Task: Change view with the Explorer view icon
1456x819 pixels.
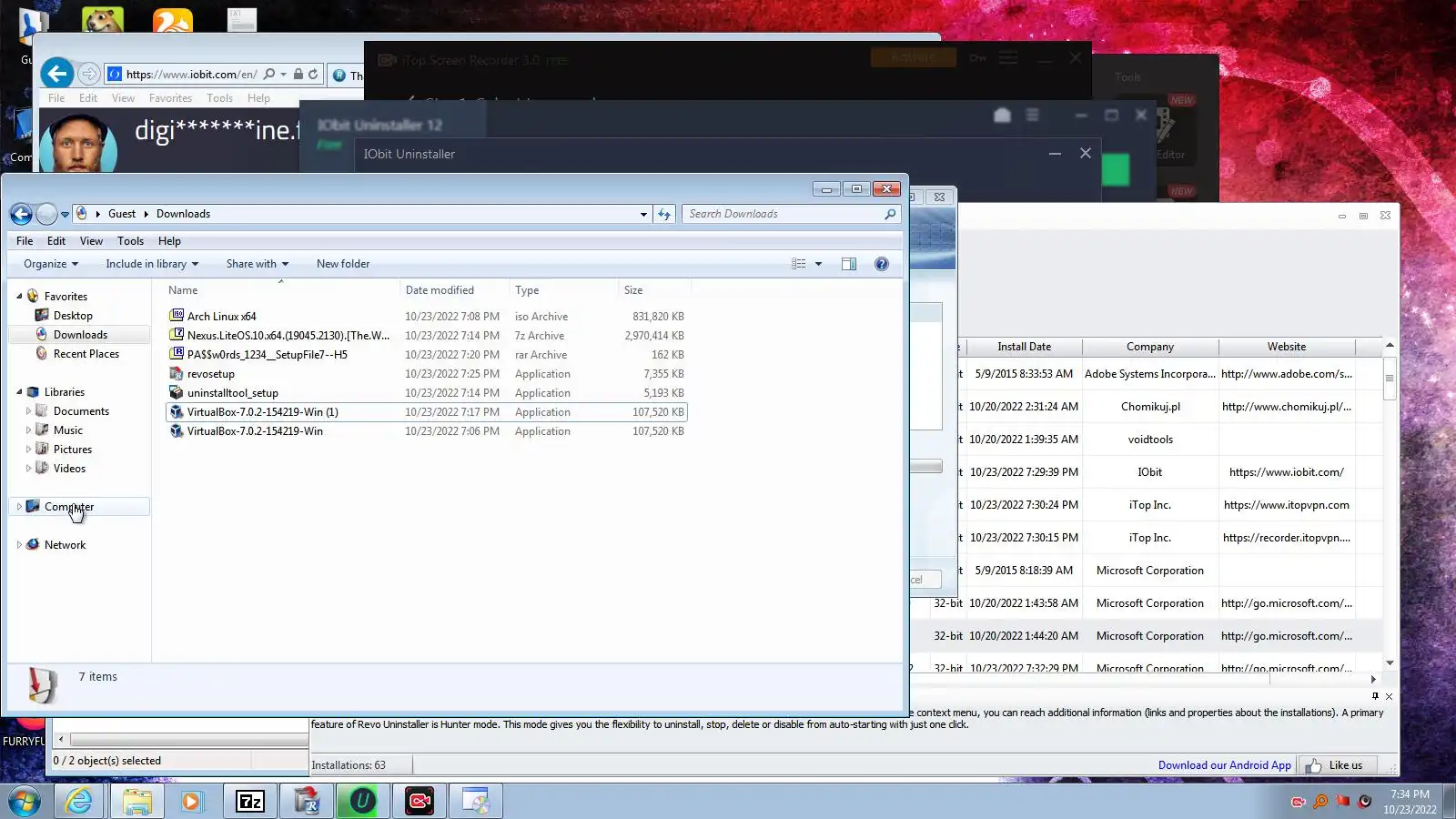Action: [x=799, y=264]
